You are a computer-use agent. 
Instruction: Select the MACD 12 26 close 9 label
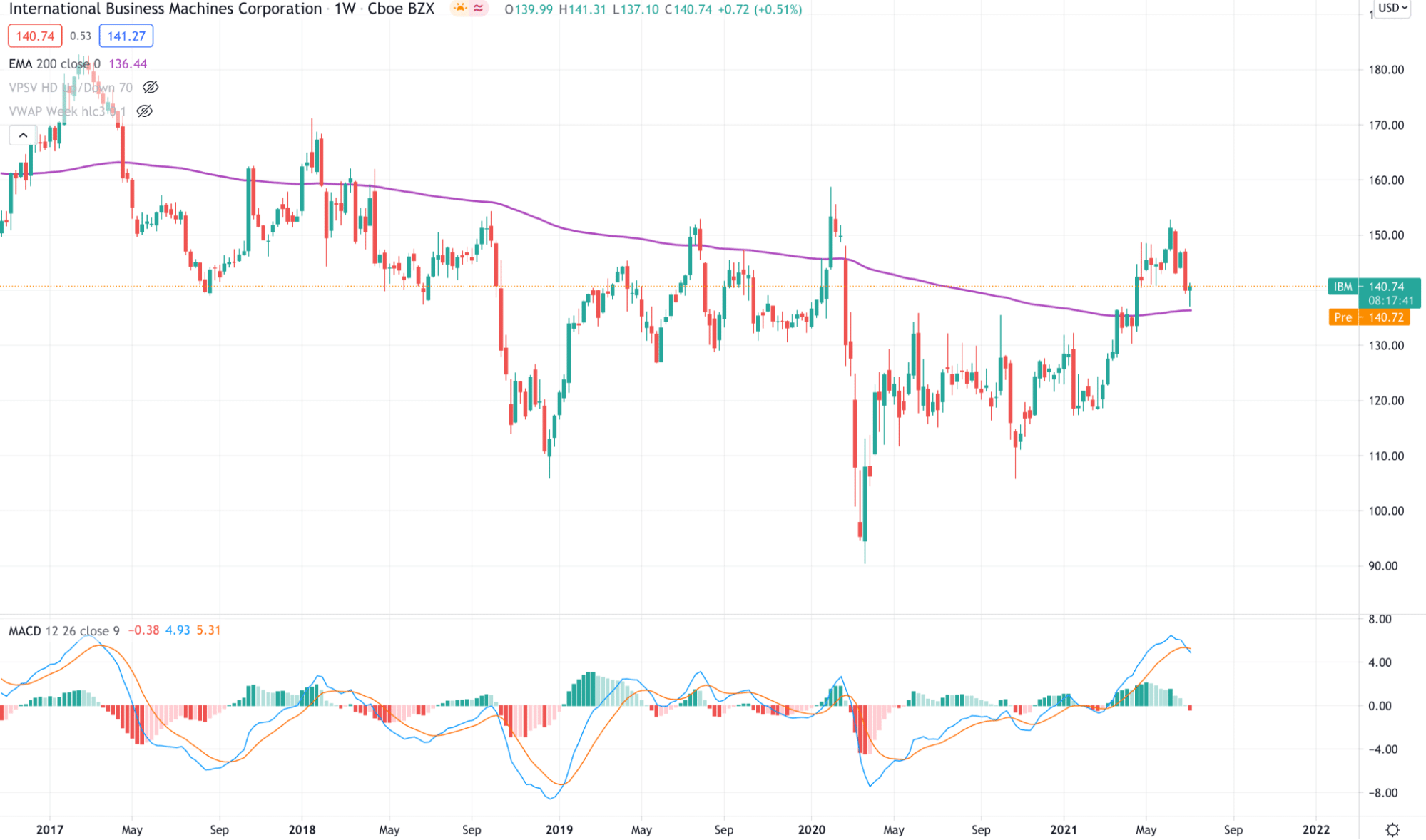tap(63, 630)
